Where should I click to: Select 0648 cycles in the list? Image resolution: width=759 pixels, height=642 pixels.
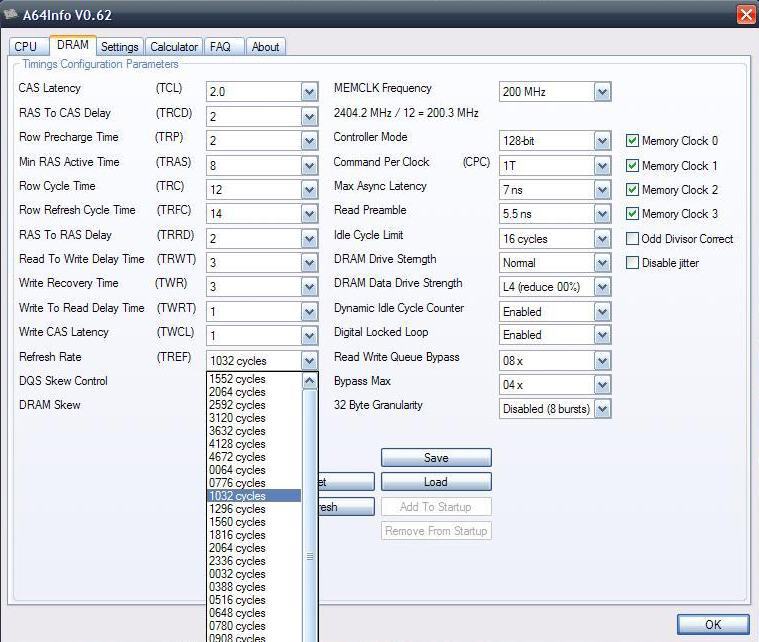tap(254, 613)
